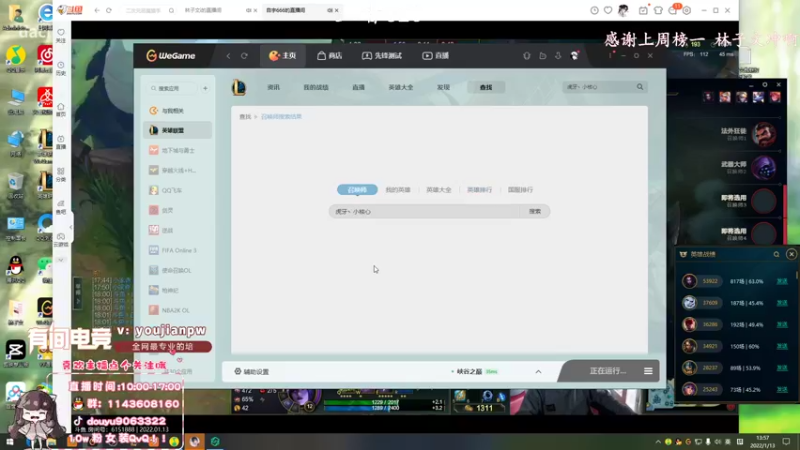The image size is (800, 450).
Task: Open the Recycle Bin desktop icon
Action: (x=16, y=185)
